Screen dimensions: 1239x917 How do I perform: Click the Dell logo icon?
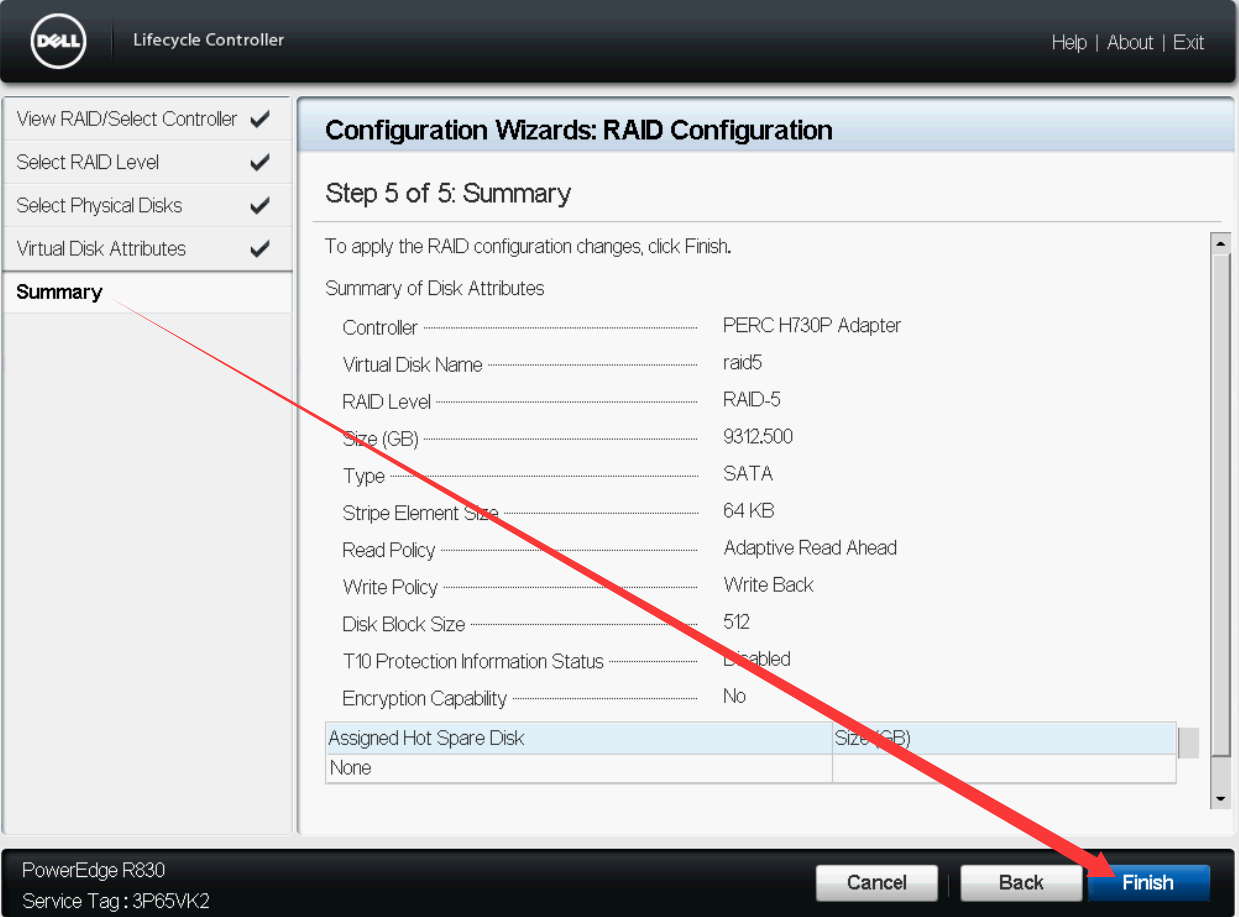(58, 42)
